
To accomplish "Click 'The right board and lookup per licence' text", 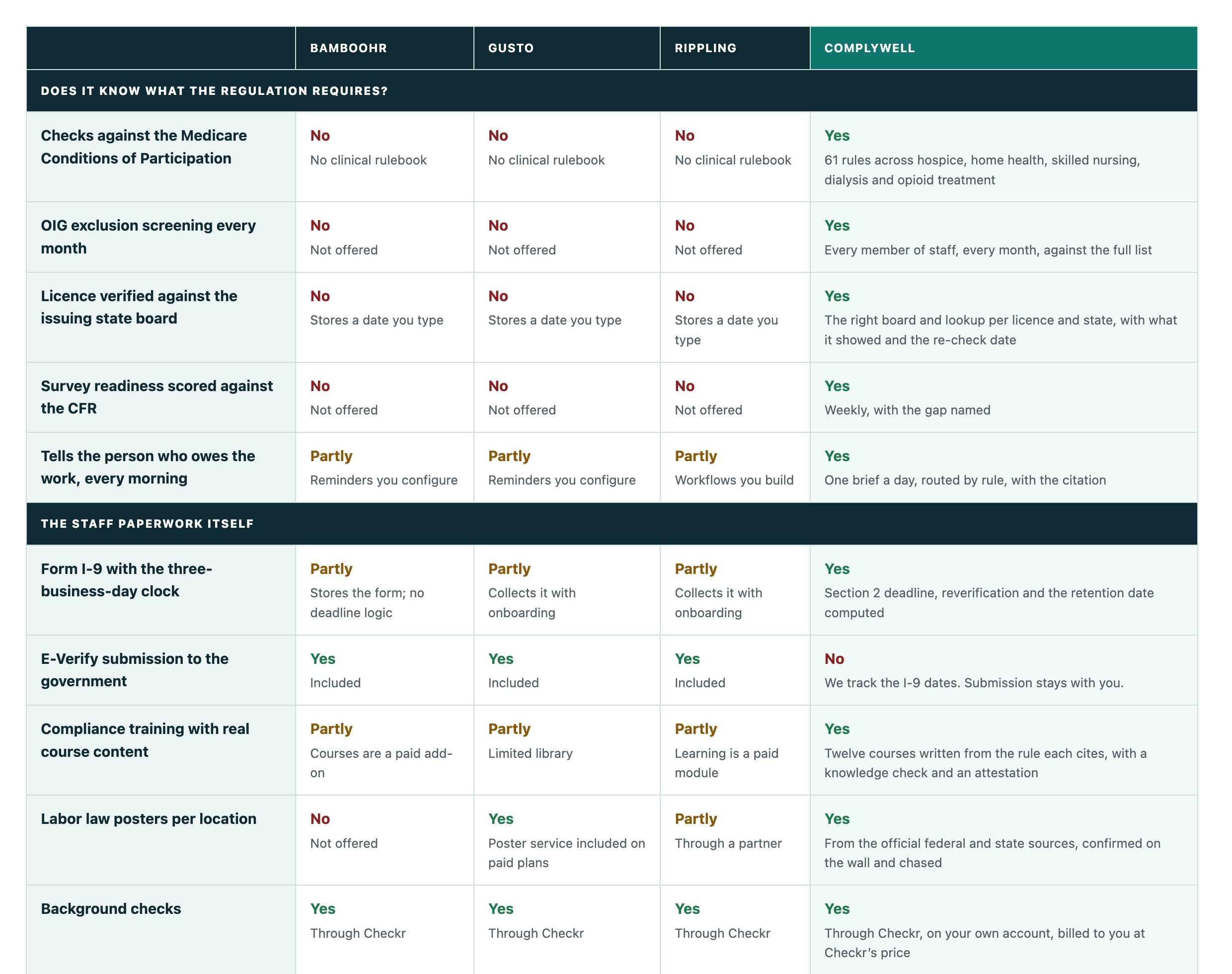I will pos(1000,329).
